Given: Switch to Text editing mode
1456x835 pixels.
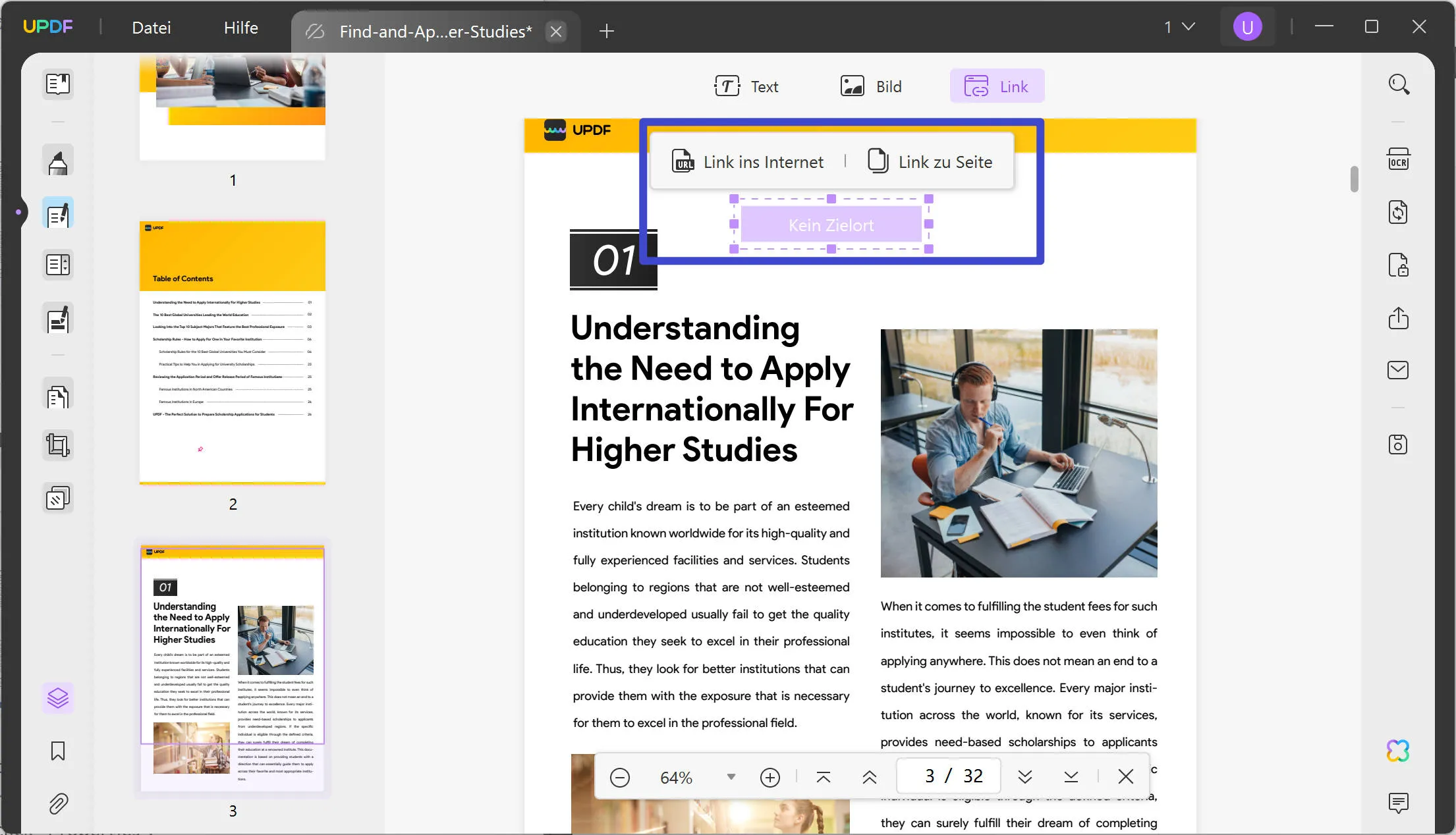Looking at the screenshot, I should (746, 86).
